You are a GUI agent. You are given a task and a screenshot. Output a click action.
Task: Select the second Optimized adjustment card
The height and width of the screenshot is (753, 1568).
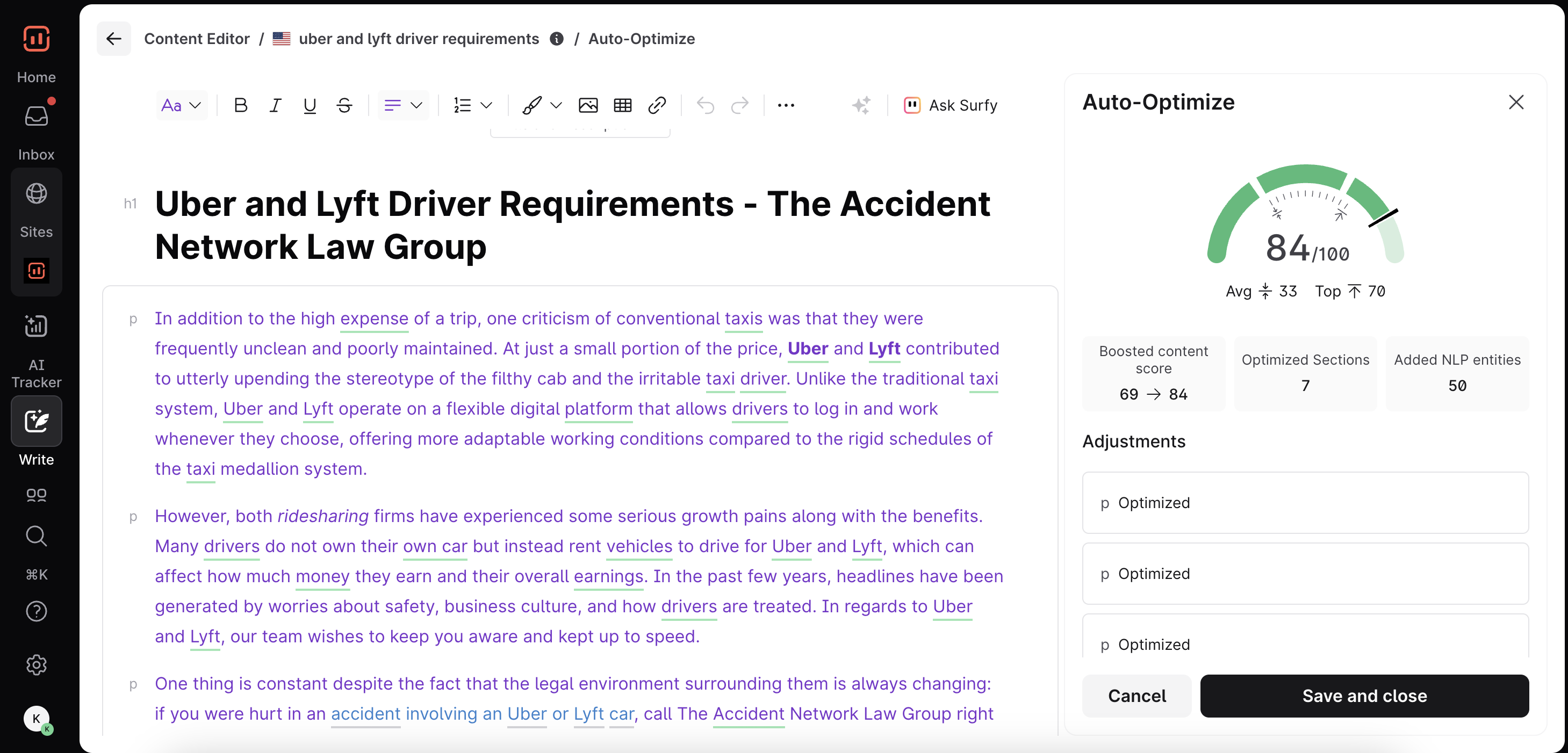pos(1305,574)
